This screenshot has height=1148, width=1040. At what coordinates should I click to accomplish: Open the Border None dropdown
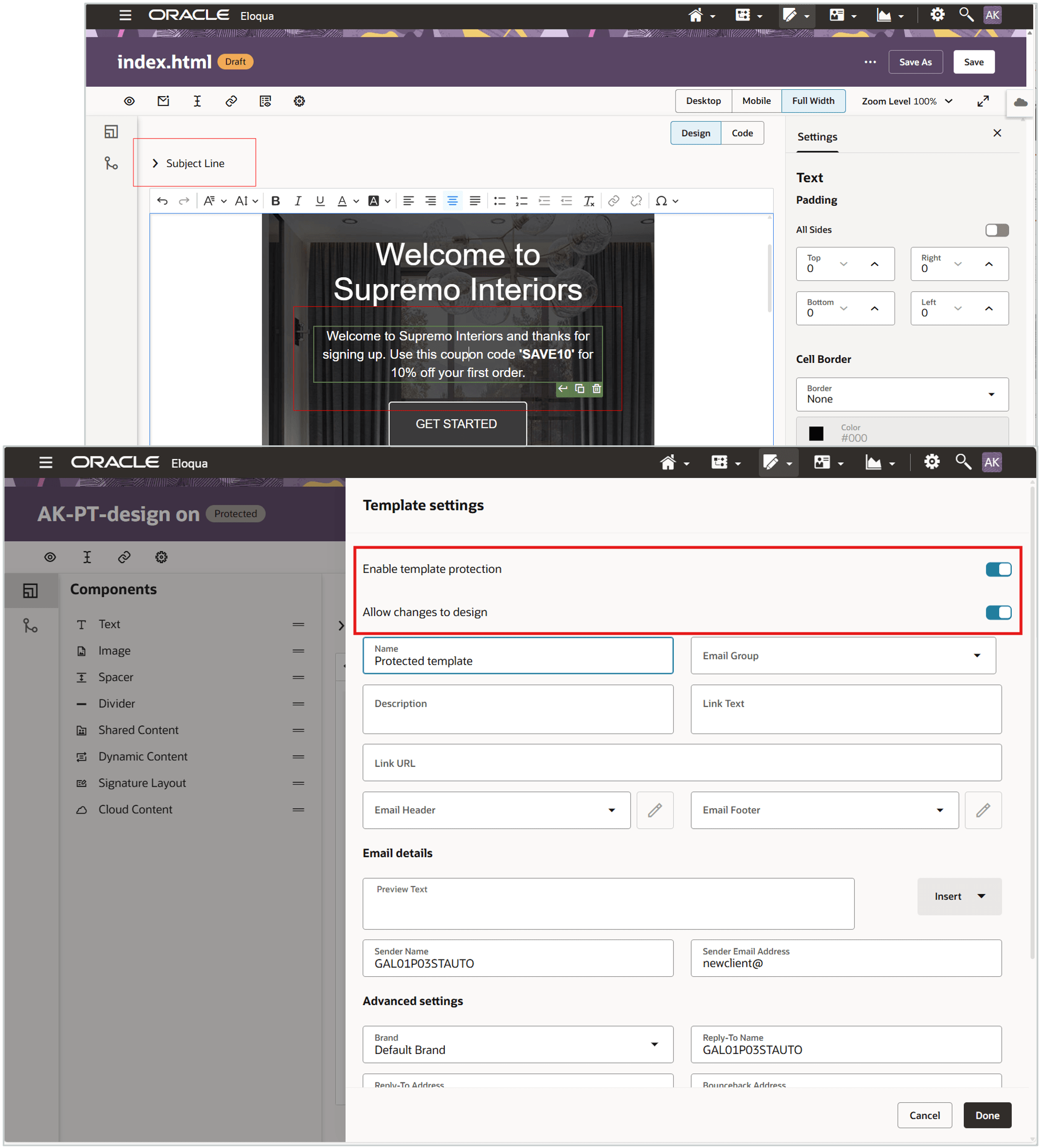coord(902,394)
